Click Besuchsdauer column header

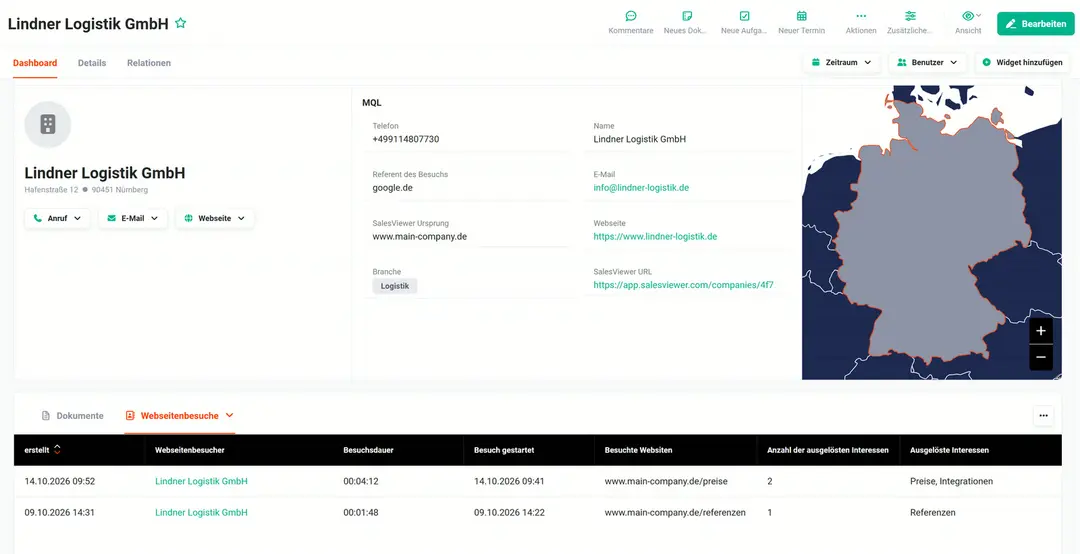(368, 450)
